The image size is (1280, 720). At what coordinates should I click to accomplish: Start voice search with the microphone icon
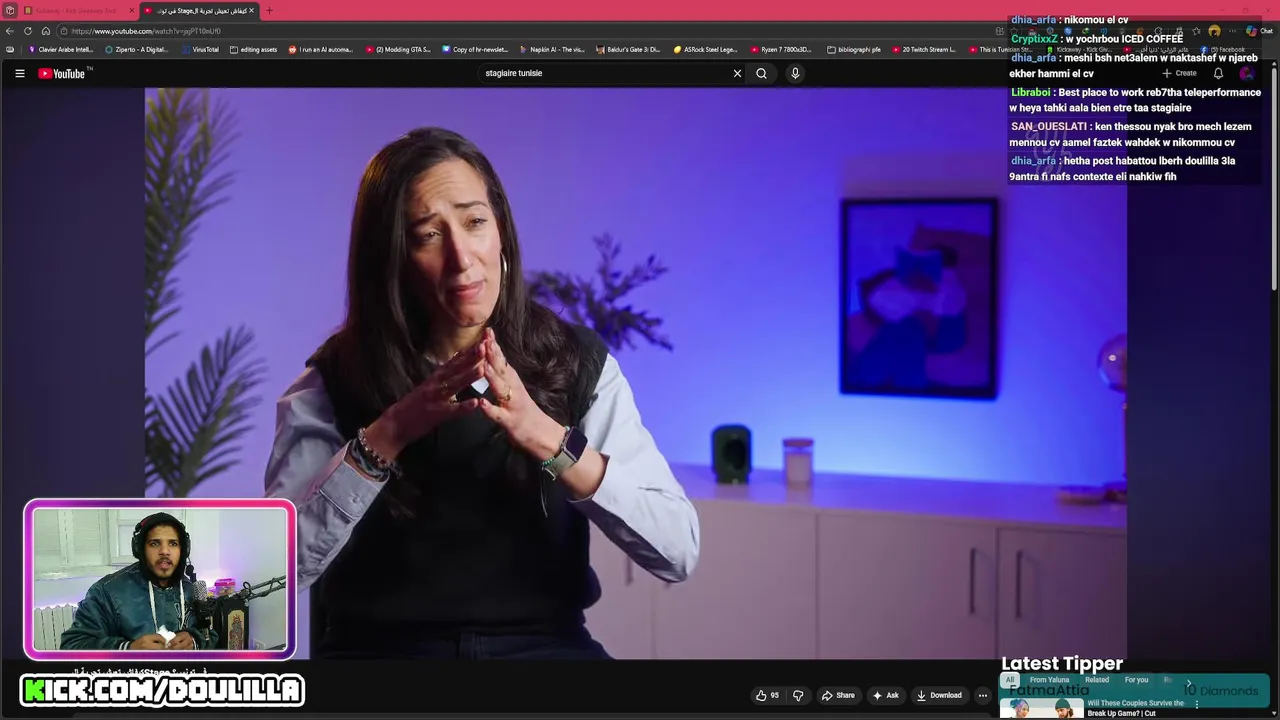(x=795, y=73)
